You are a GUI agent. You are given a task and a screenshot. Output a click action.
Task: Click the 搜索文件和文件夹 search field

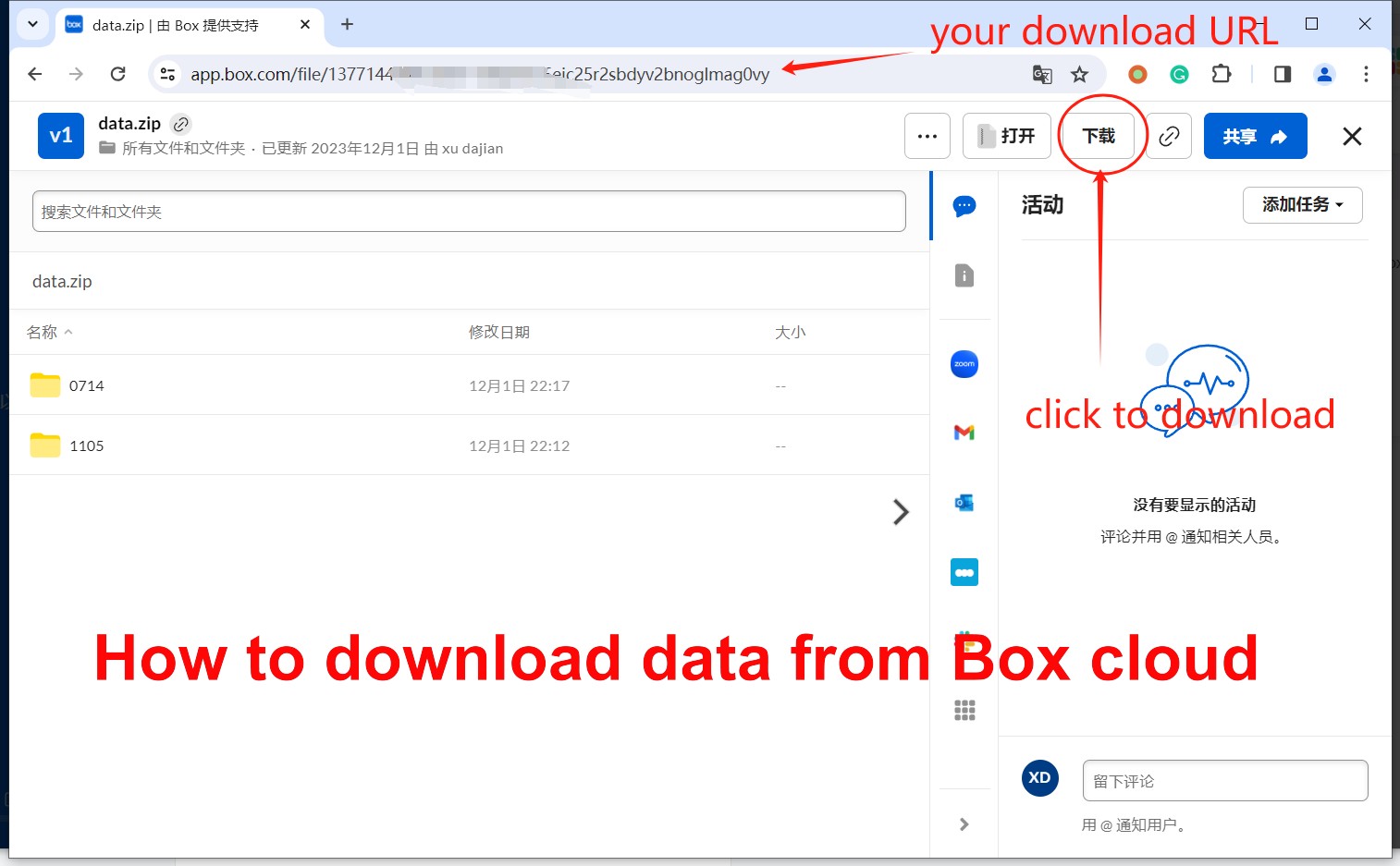pos(468,212)
